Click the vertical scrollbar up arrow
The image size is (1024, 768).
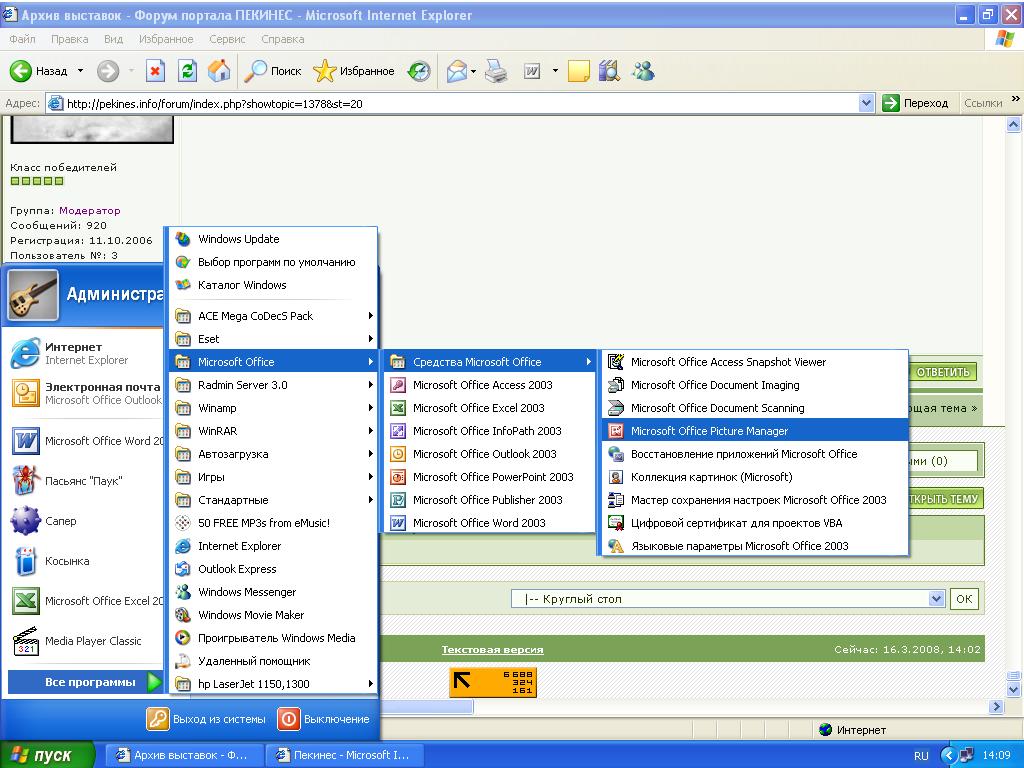(x=1014, y=124)
